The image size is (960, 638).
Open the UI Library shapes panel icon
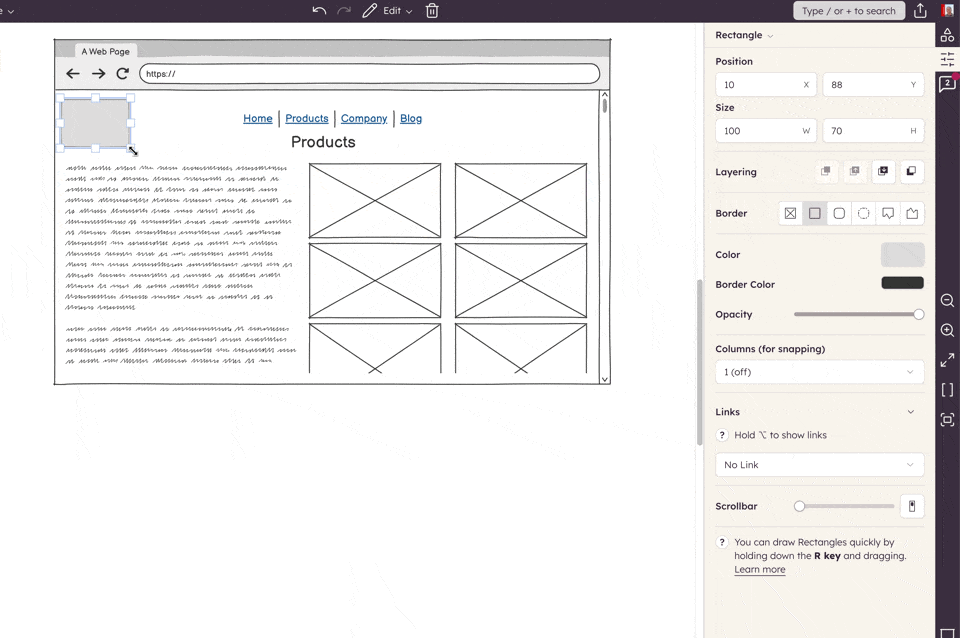click(947, 35)
